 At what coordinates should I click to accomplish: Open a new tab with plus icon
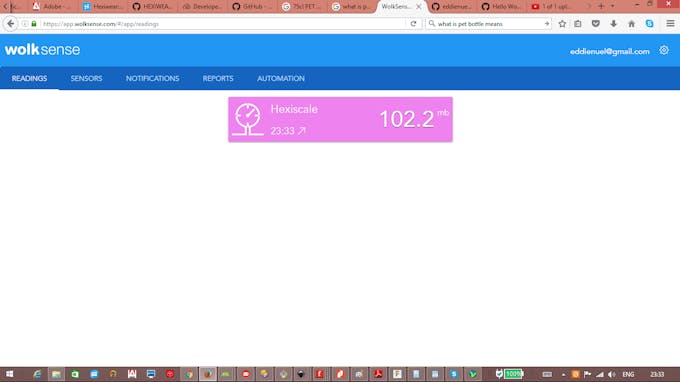(601, 6)
